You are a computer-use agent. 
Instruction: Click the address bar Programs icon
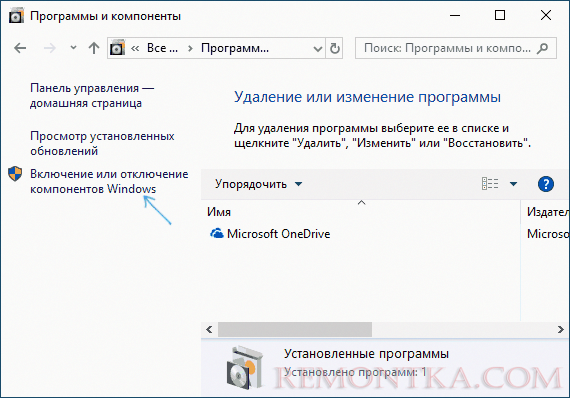point(117,48)
